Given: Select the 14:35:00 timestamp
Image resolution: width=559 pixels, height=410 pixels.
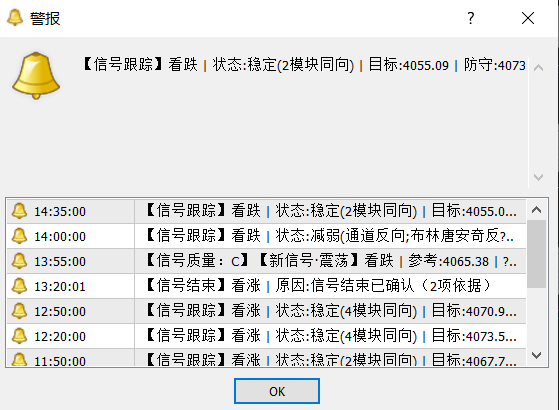Looking at the screenshot, I should [x=60, y=211].
